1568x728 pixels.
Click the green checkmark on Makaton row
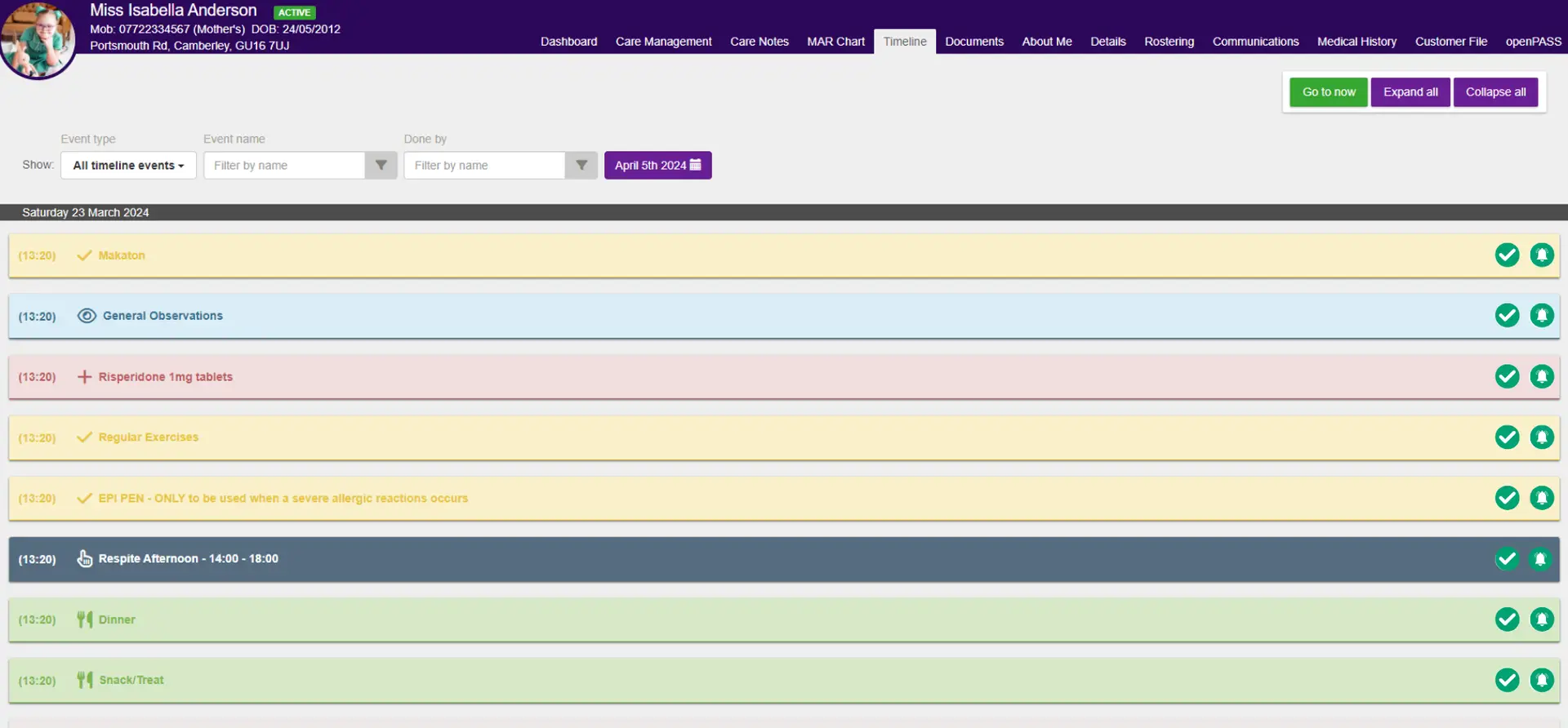click(x=1507, y=255)
